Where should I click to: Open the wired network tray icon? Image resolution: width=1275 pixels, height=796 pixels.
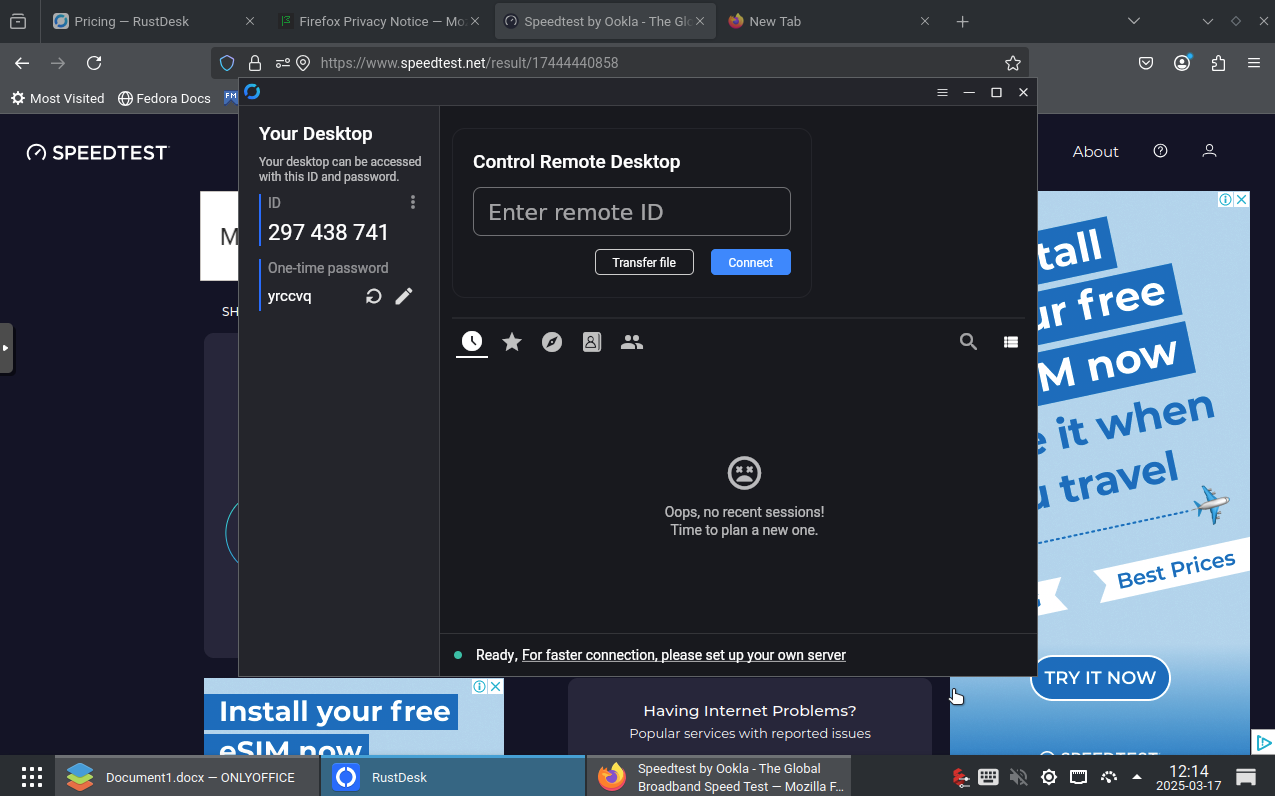pyautogui.click(x=1078, y=777)
